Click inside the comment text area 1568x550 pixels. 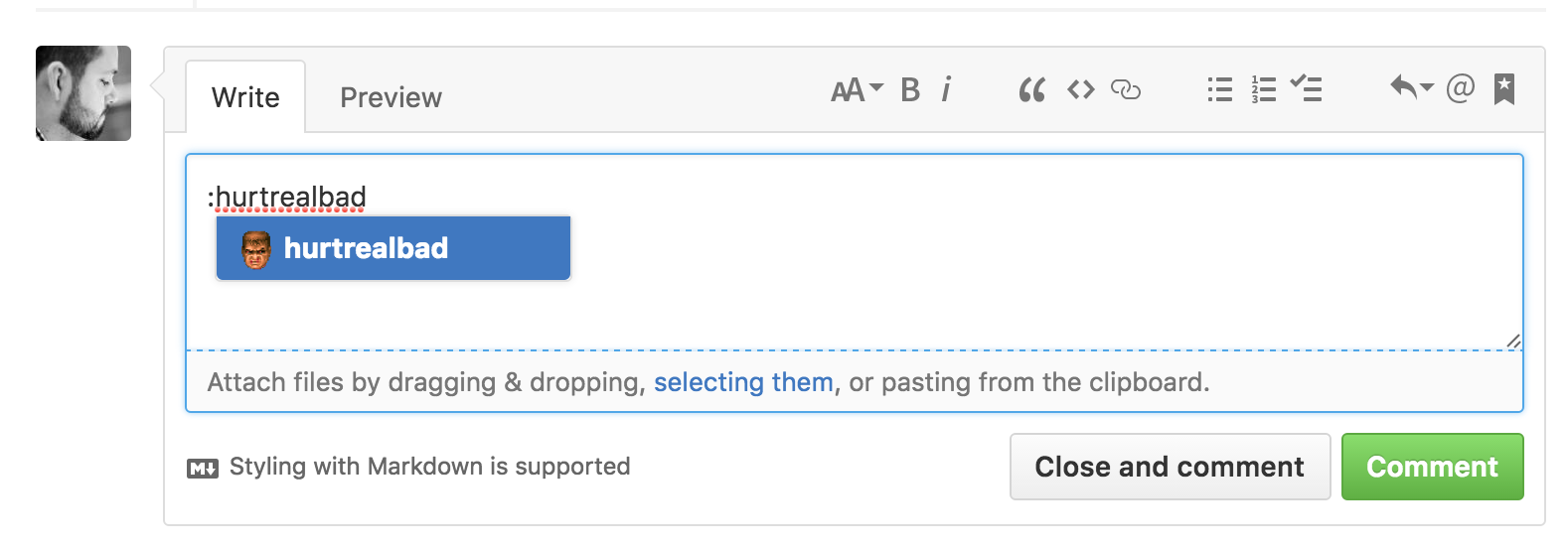[855, 252]
